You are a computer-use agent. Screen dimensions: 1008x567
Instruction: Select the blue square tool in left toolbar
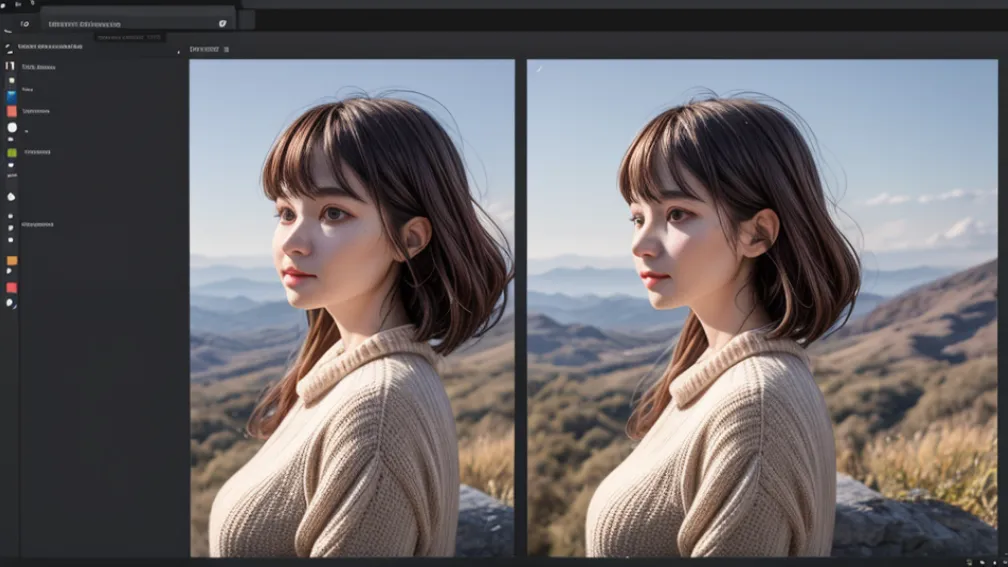[11, 97]
